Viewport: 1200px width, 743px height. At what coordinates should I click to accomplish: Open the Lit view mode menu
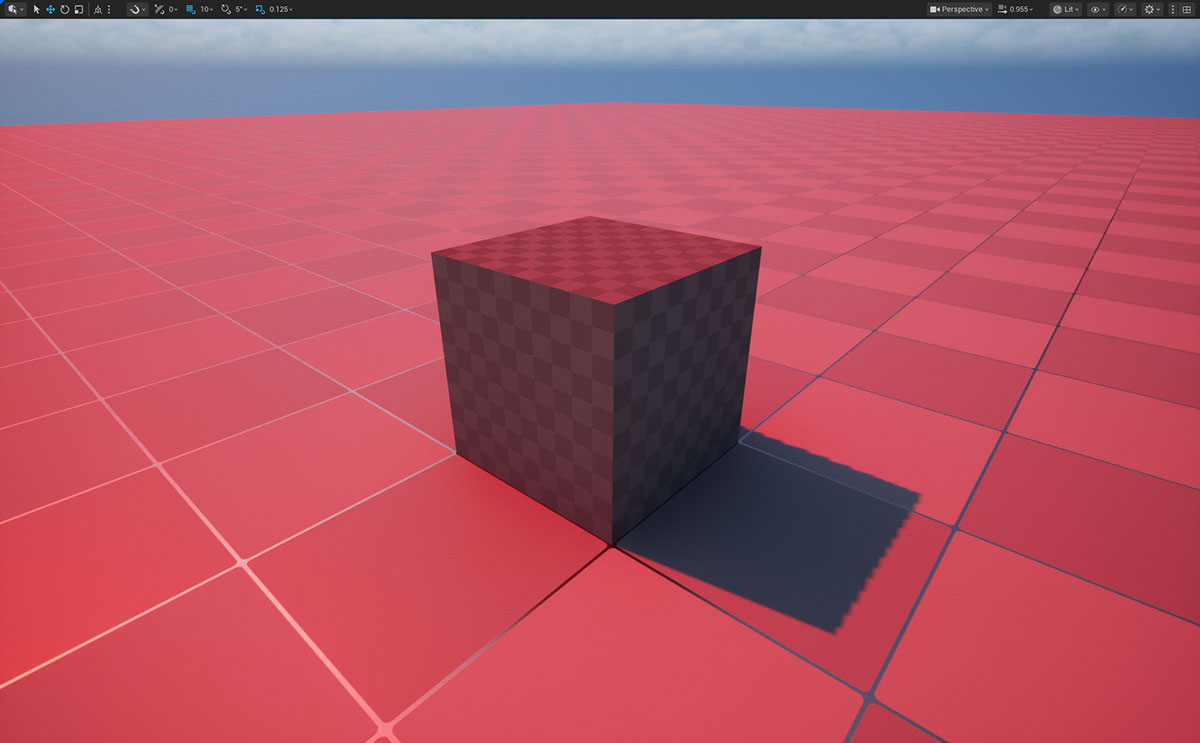[x=1064, y=9]
